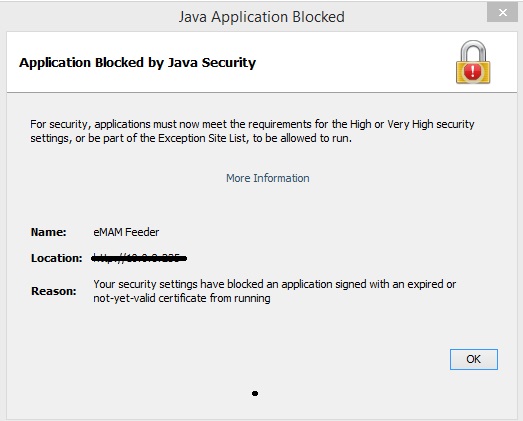Click the eMAM Feeder application name

tap(126, 232)
